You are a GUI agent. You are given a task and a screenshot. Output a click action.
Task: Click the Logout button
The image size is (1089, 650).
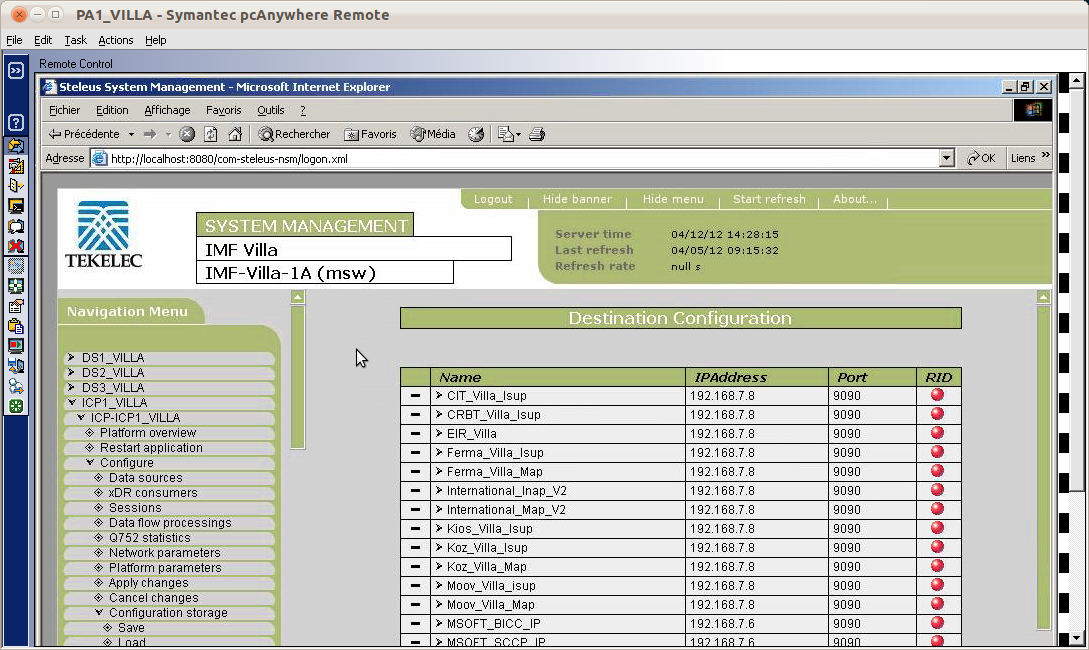pyautogui.click(x=492, y=199)
